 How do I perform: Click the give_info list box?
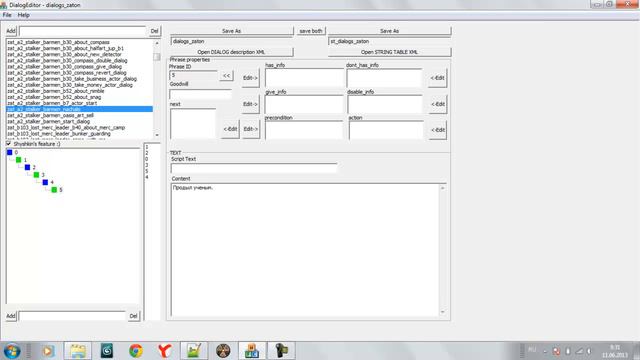tap(304, 104)
